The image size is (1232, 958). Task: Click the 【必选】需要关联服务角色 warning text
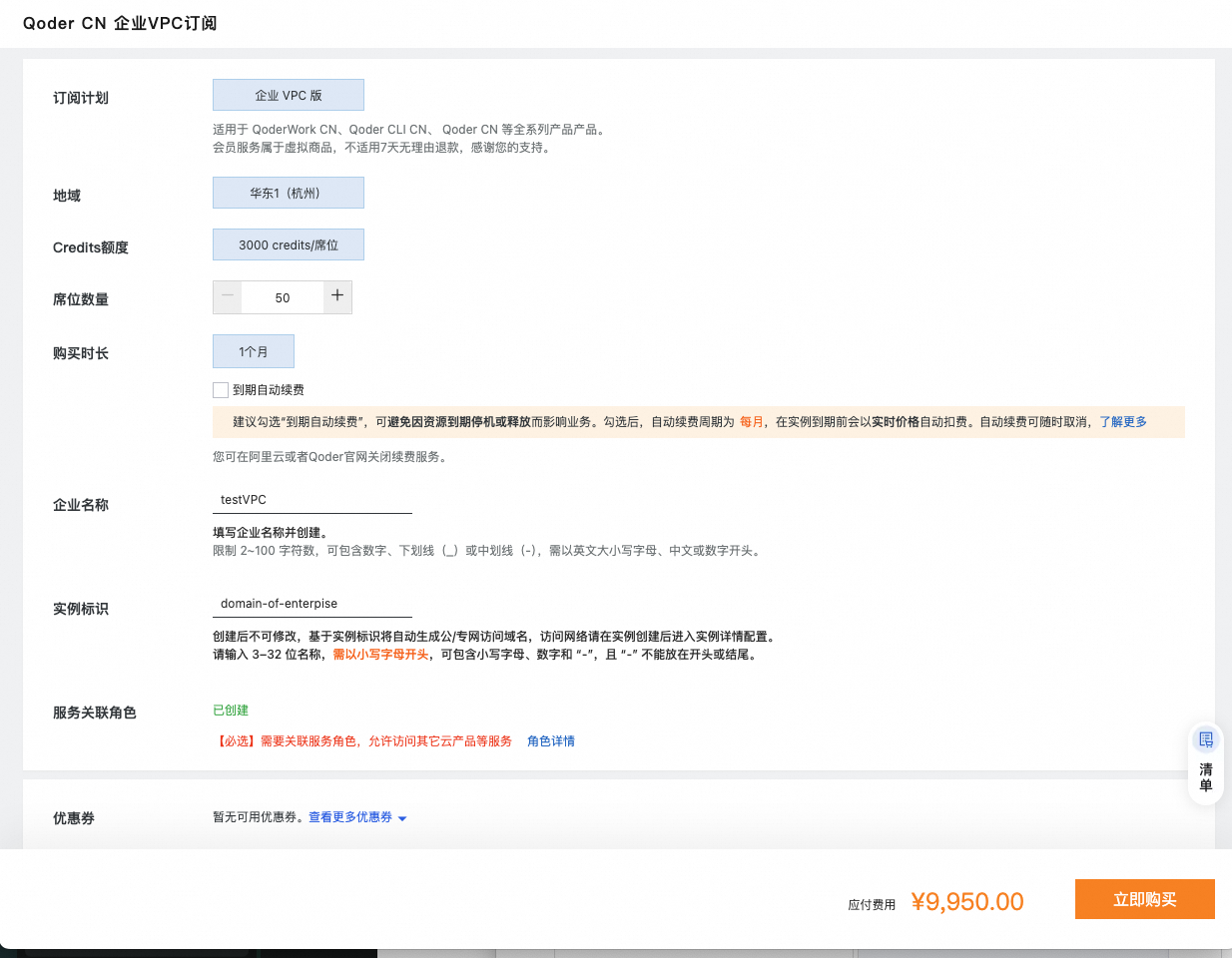(364, 741)
